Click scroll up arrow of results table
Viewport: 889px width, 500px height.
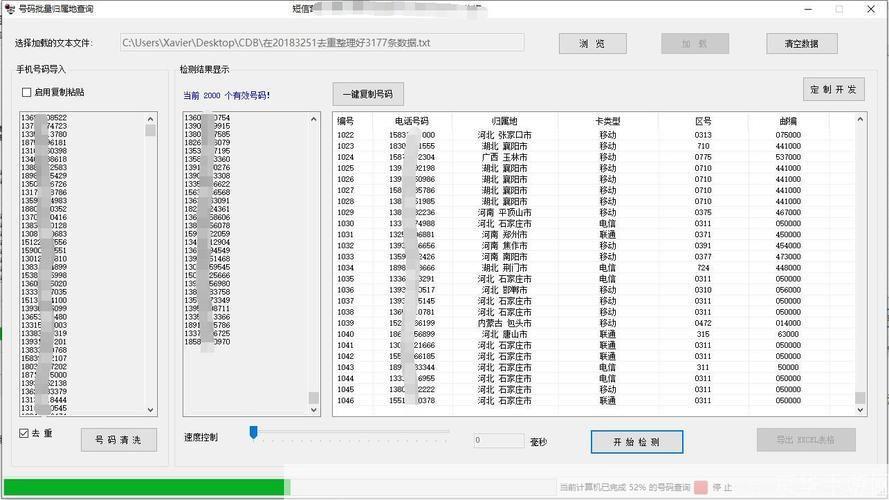[x=860, y=120]
